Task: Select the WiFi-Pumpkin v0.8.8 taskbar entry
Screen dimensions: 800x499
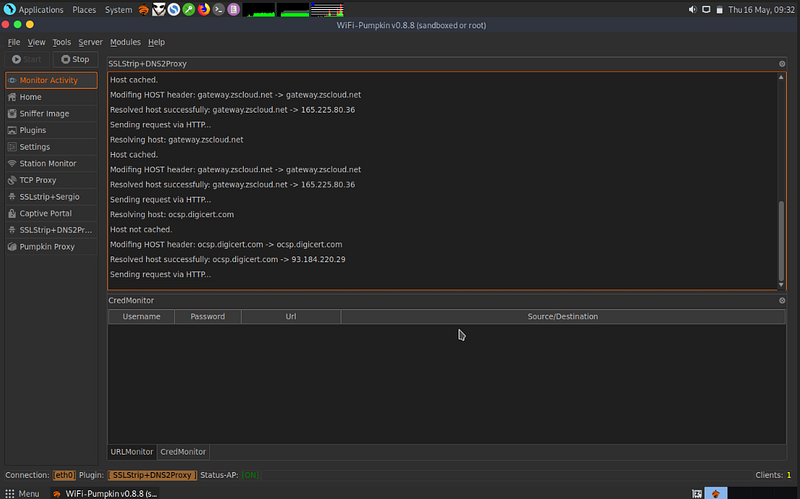Action: click(105, 493)
